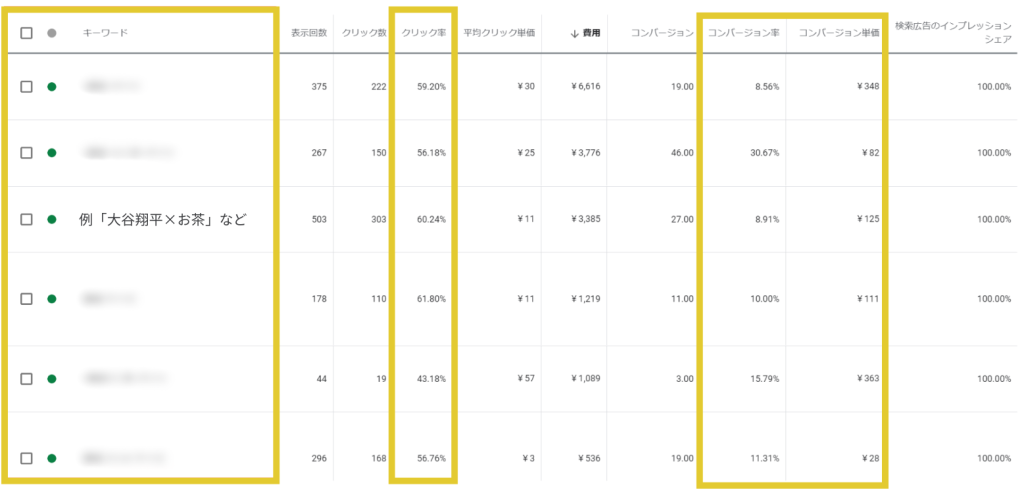Viewport: 1024px width, 489px height.
Task: Select checkbox of row with 59.20% click rate
Action: (x=27, y=87)
